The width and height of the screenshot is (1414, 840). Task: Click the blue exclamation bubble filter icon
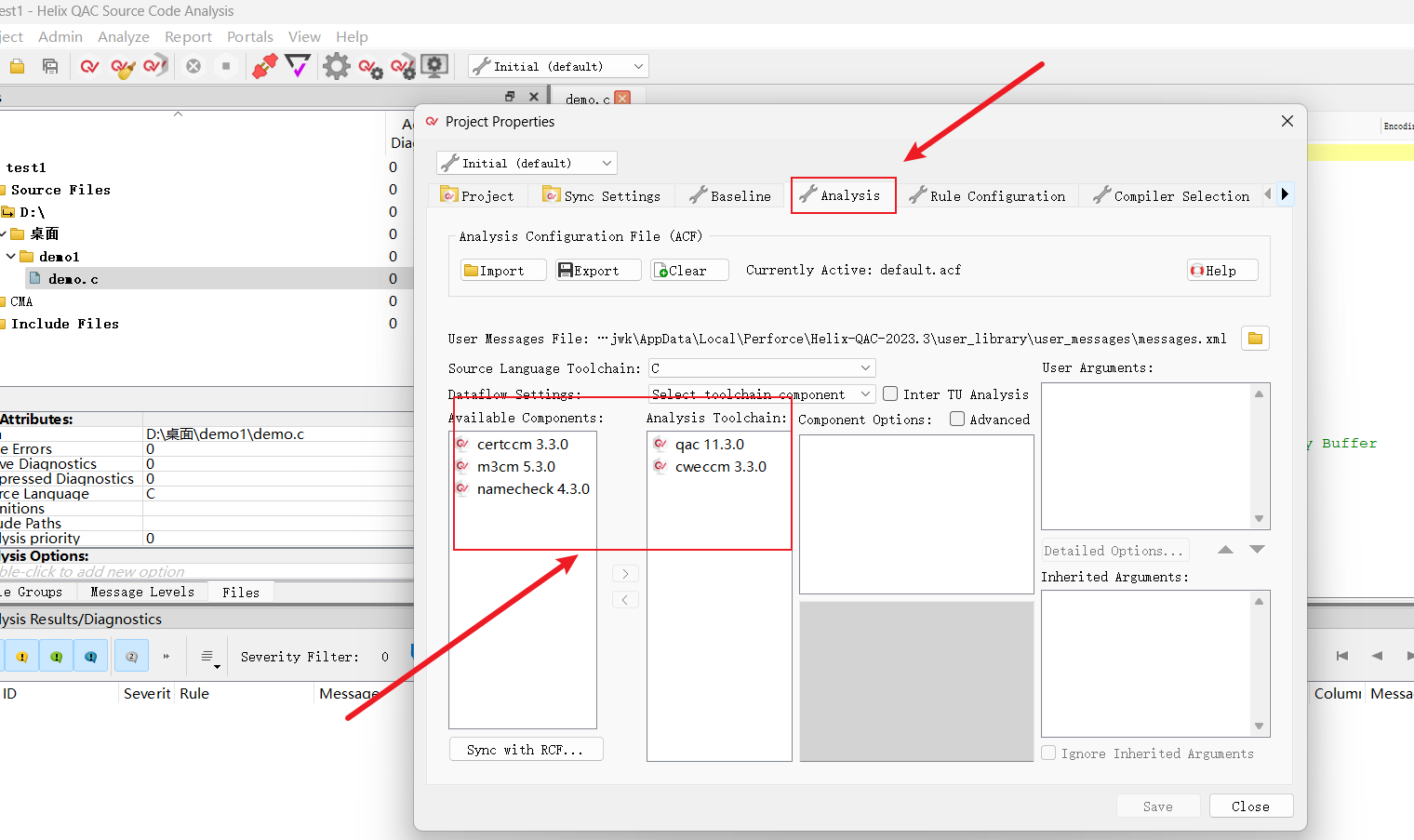point(90,657)
